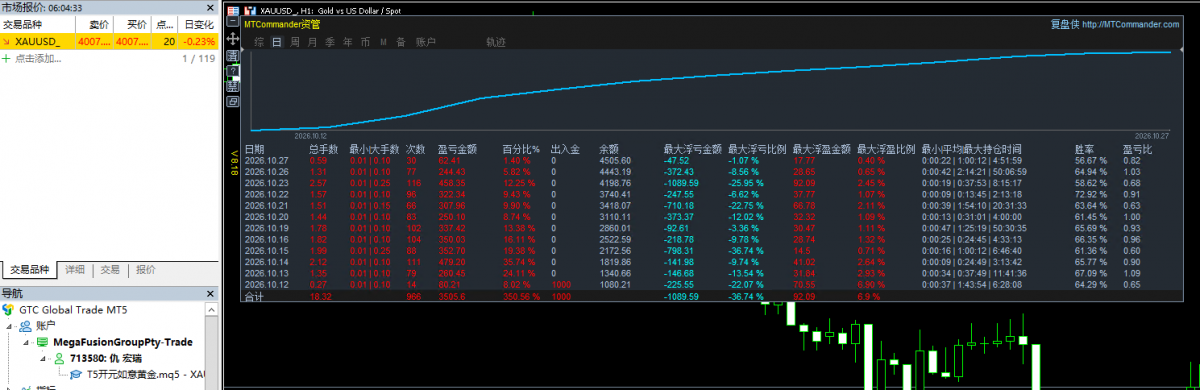Switch the statistics to 周 (weekly) period
The width and height of the screenshot is (1200, 390).
coord(295,42)
